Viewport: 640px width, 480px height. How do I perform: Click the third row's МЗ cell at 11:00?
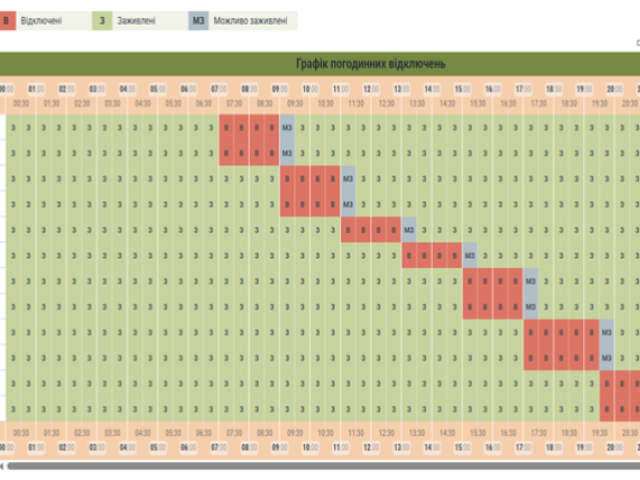click(348, 179)
